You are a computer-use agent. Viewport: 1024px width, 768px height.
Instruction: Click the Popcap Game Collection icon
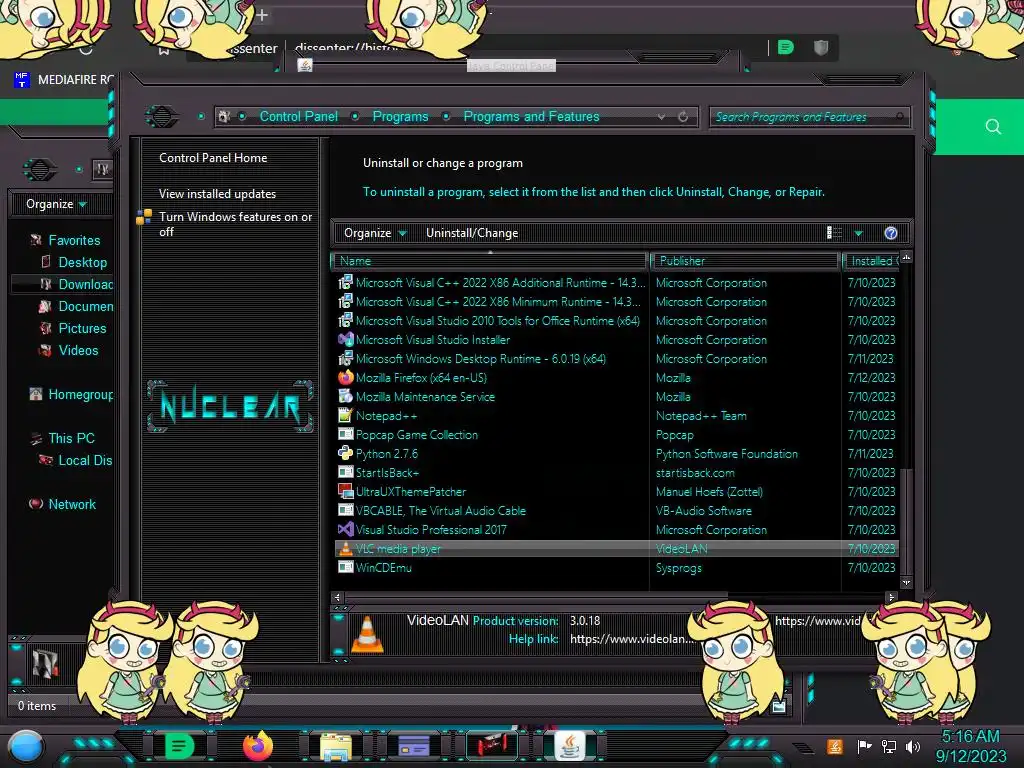click(345, 435)
